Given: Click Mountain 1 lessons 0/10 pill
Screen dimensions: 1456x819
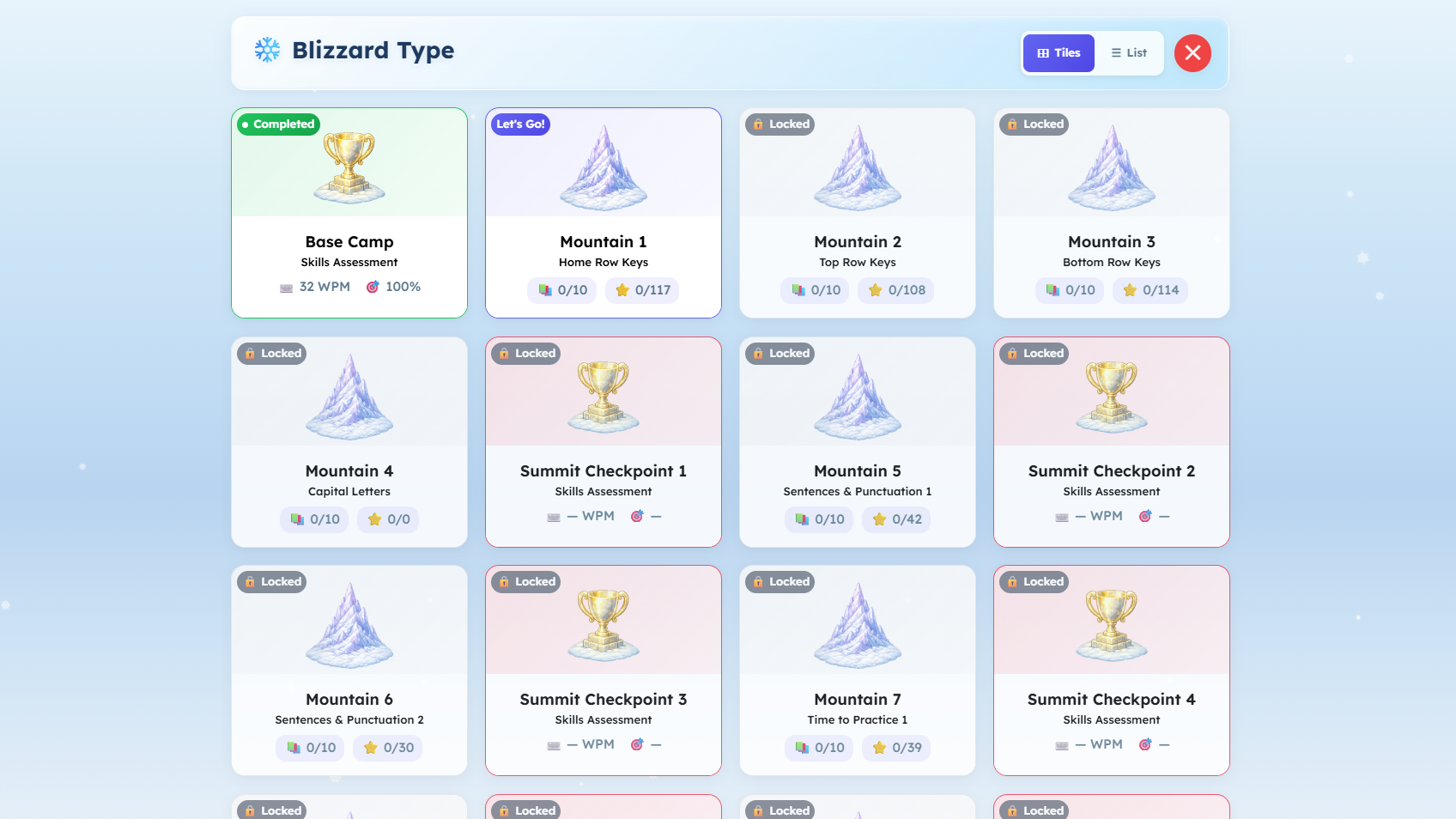Looking at the screenshot, I should click(562, 290).
